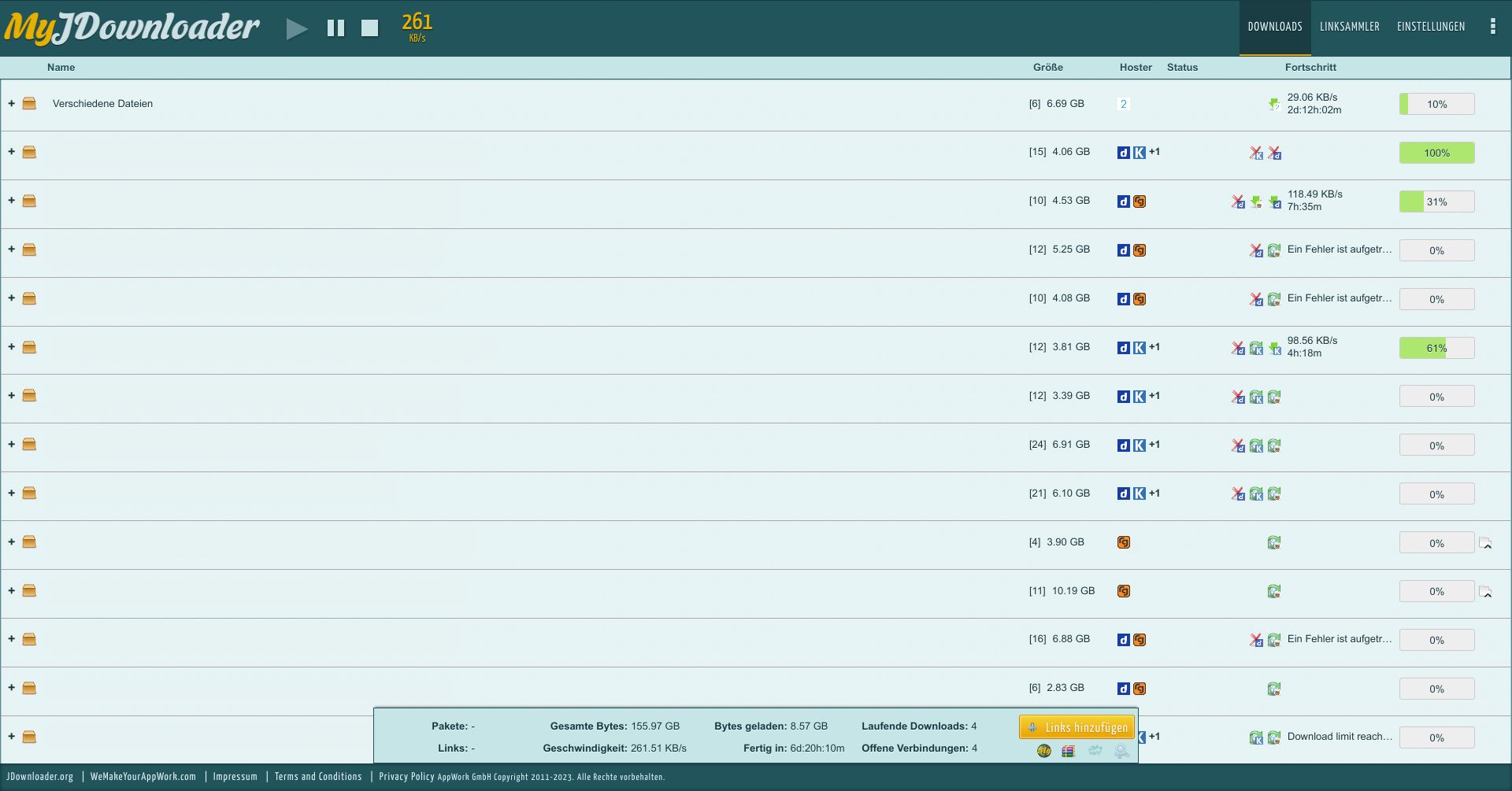The width and height of the screenshot is (1512, 791).
Task: Click the blue 'd' hoster icon in the 4.06 GB row
Action: tap(1124, 153)
